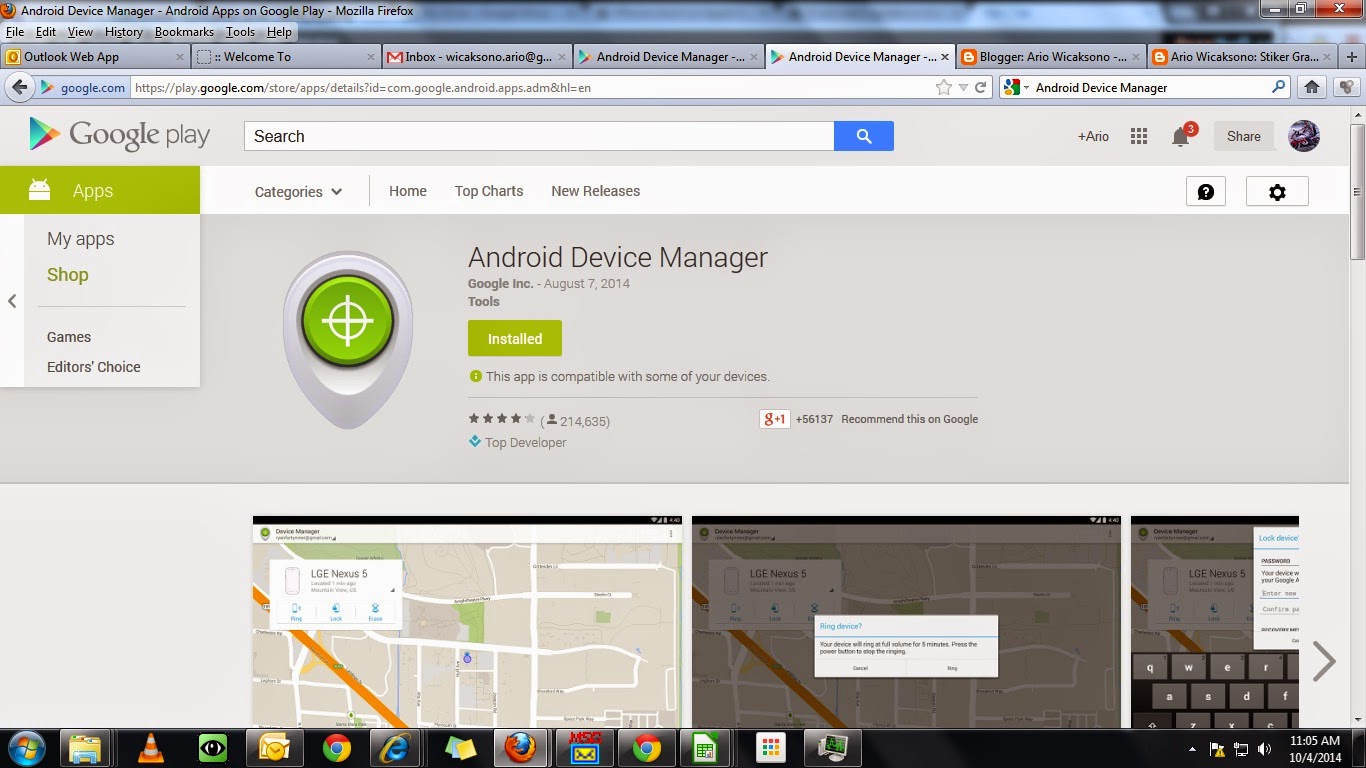1366x768 pixels.
Task: Open the first LGE Nexus 5 map screenshot
Action: pyautogui.click(x=467, y=622)
